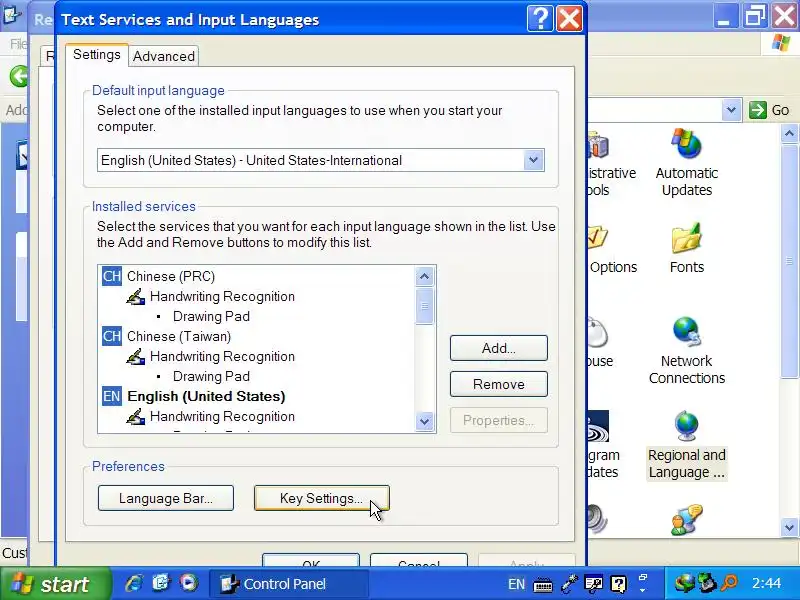The height and width of the screenshot is (600, 800).
Task: Click the system clock showing 2:44
Action: [766, 583]
